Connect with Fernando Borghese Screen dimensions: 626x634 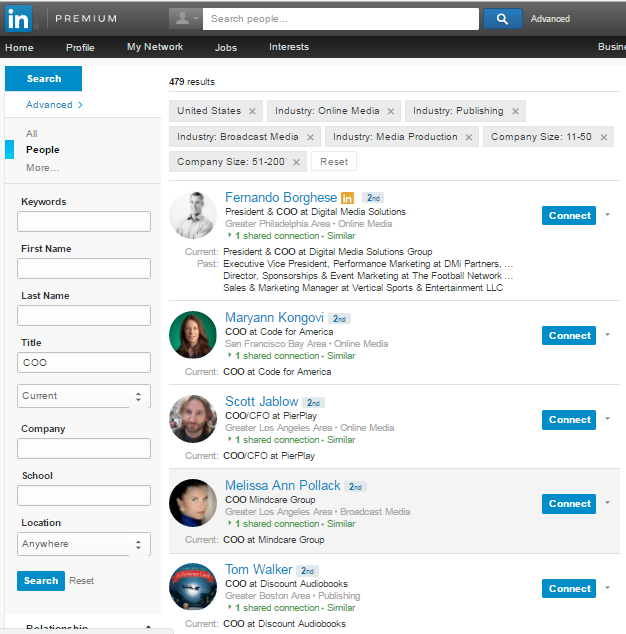pos(569,216)
